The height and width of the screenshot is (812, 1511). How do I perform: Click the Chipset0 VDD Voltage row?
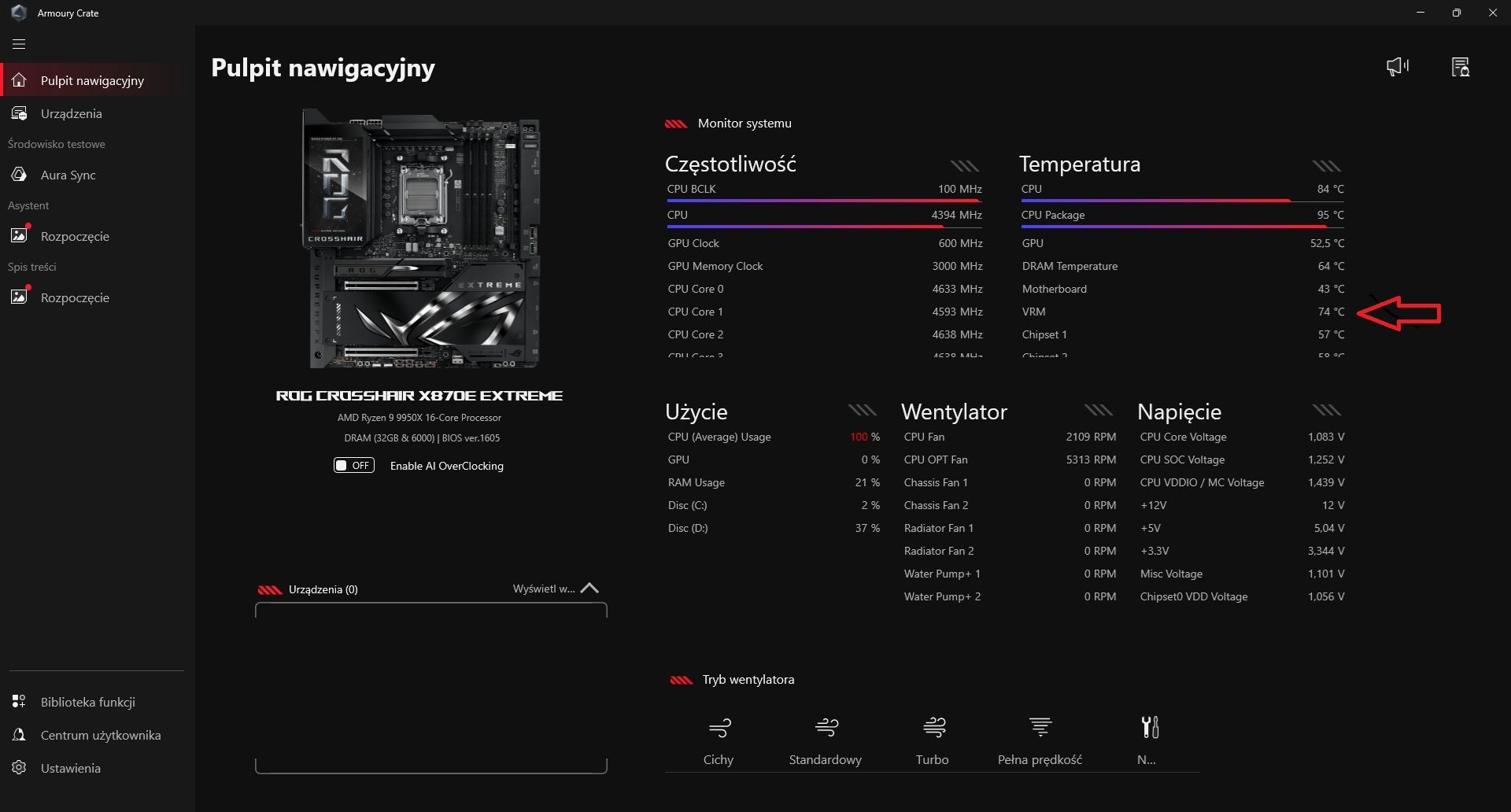coord(1242,596)
